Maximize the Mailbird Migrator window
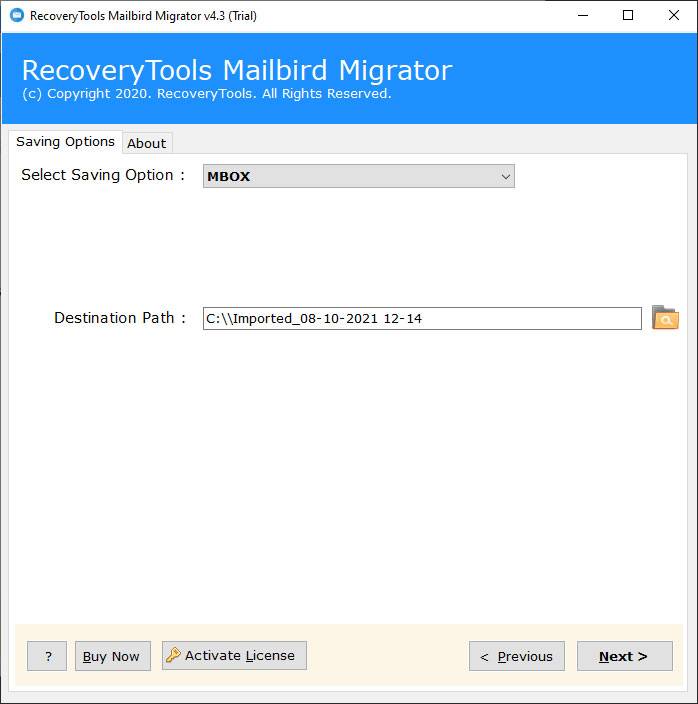 pyautogui.click(x=628, y=16)
